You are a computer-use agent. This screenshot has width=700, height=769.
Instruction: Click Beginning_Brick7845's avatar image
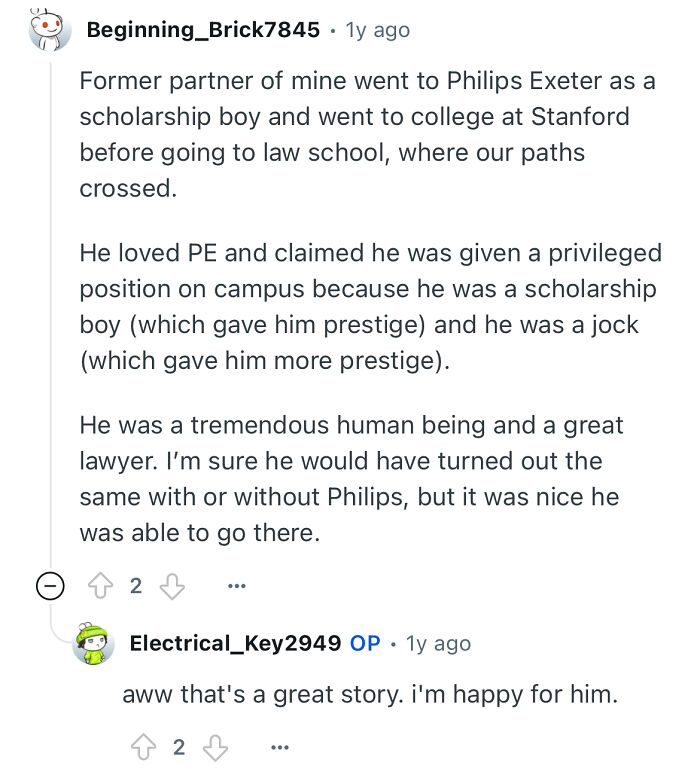click(x=46, y=30)
